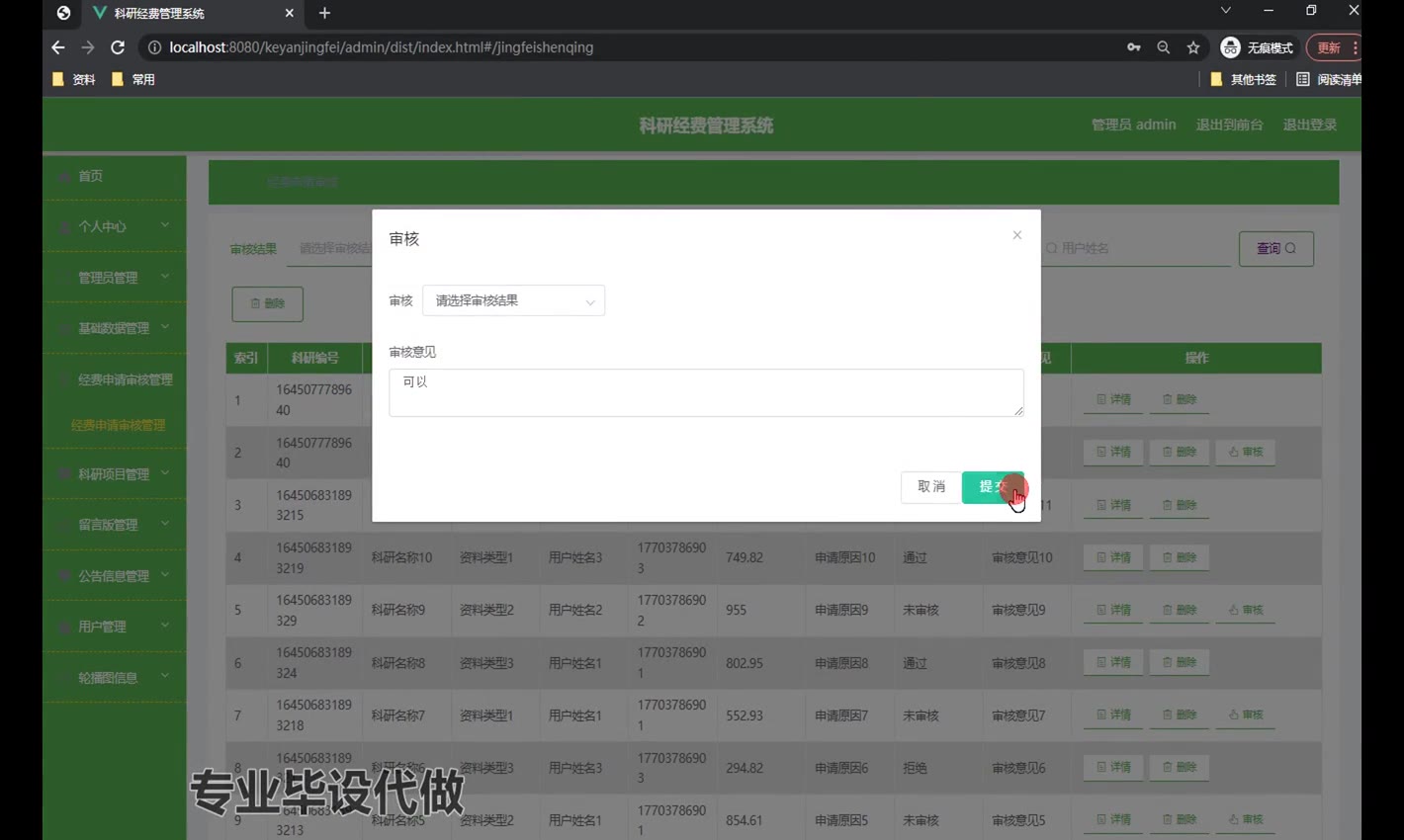Click 退出到前台 in the header
This screenshot has width=1404, height=840.
coord(1229,125)
